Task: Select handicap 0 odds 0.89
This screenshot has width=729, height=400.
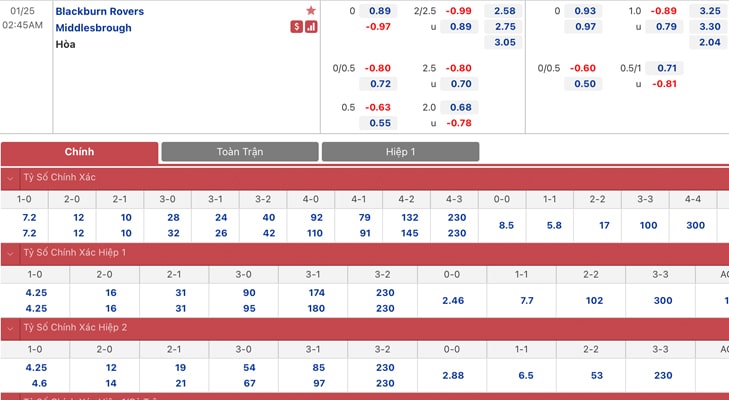Action: point(378,11)
